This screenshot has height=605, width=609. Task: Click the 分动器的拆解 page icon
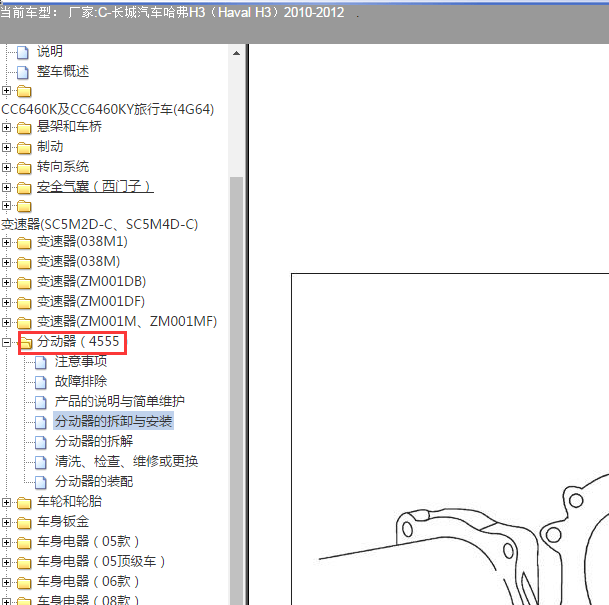[40, 442]
